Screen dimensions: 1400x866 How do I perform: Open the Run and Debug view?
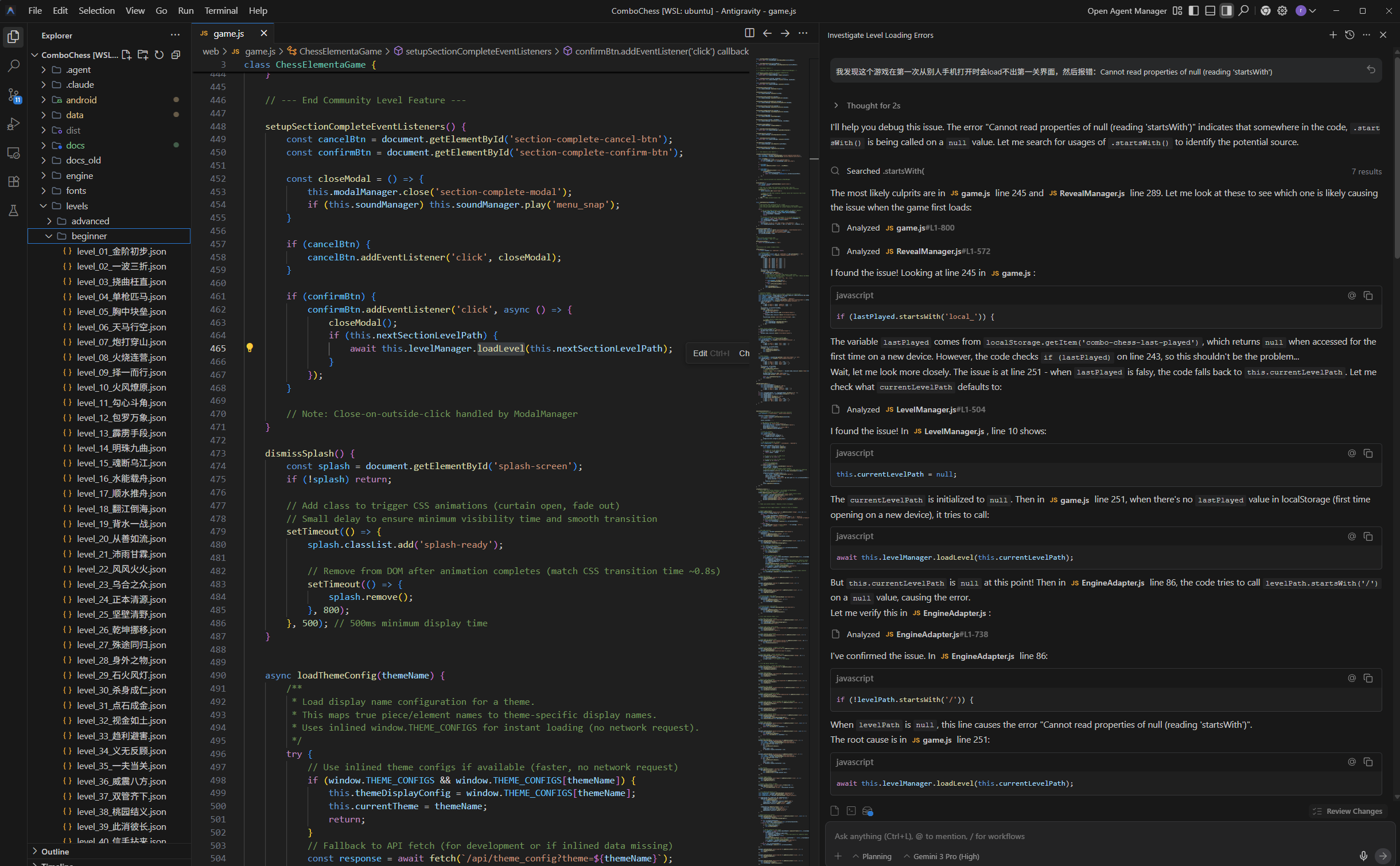pyautogui.click(x=13, y=124)
